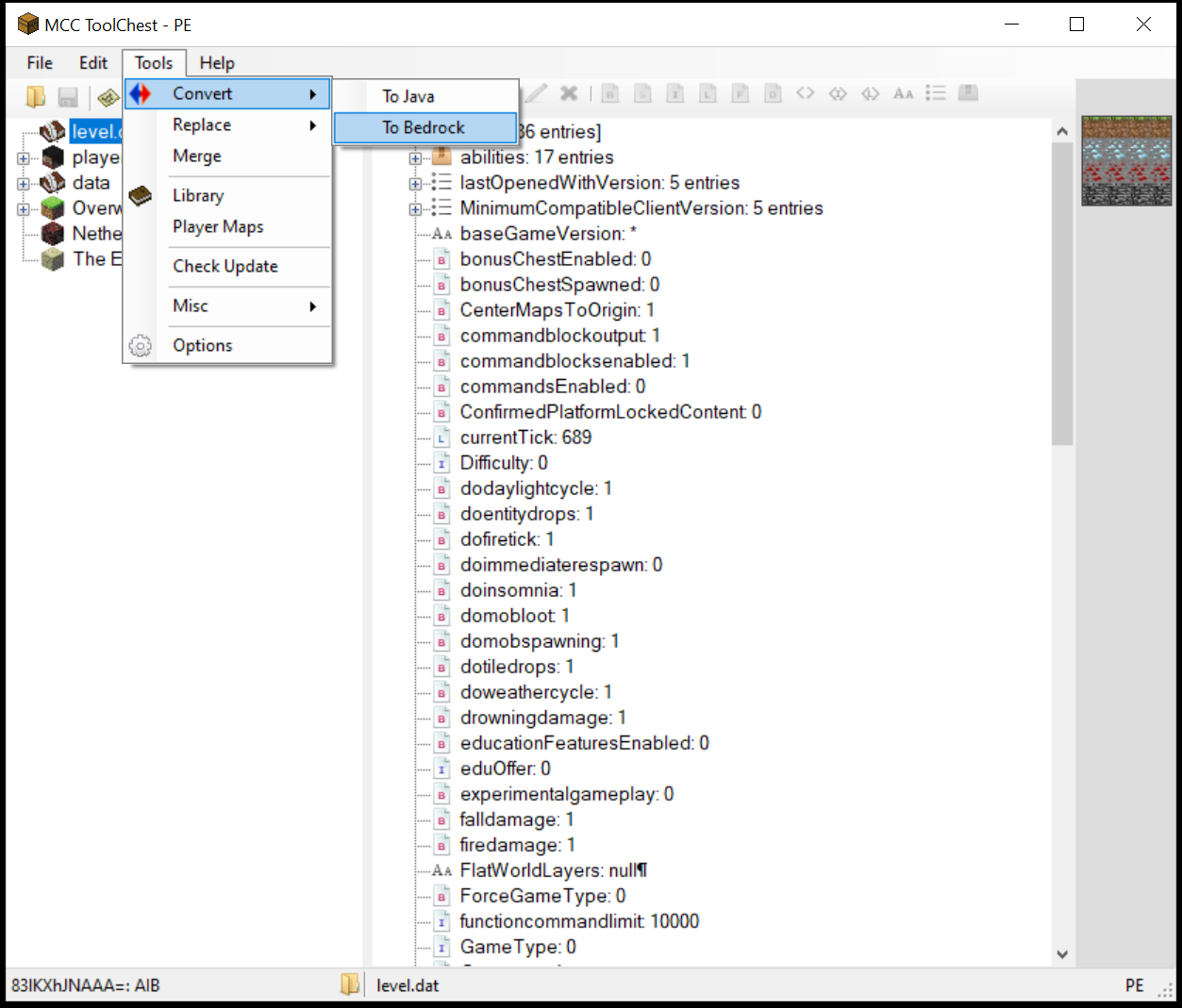Click the open folder toolbar icon
Screen dimensions: 1182x1008
point(36,96)
